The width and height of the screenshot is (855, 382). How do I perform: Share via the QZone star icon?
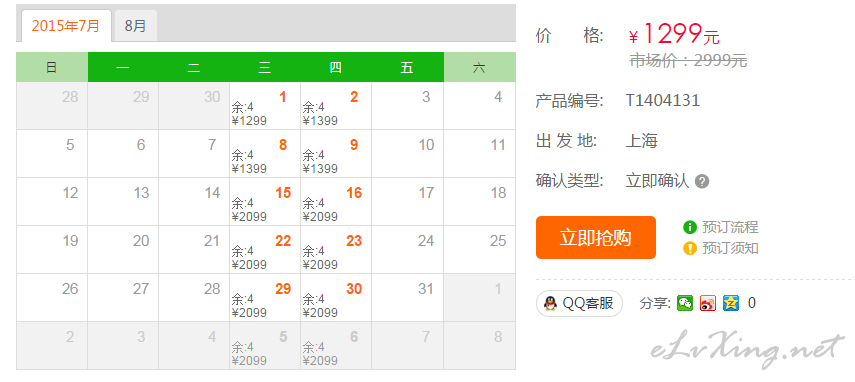pos(731,303)
